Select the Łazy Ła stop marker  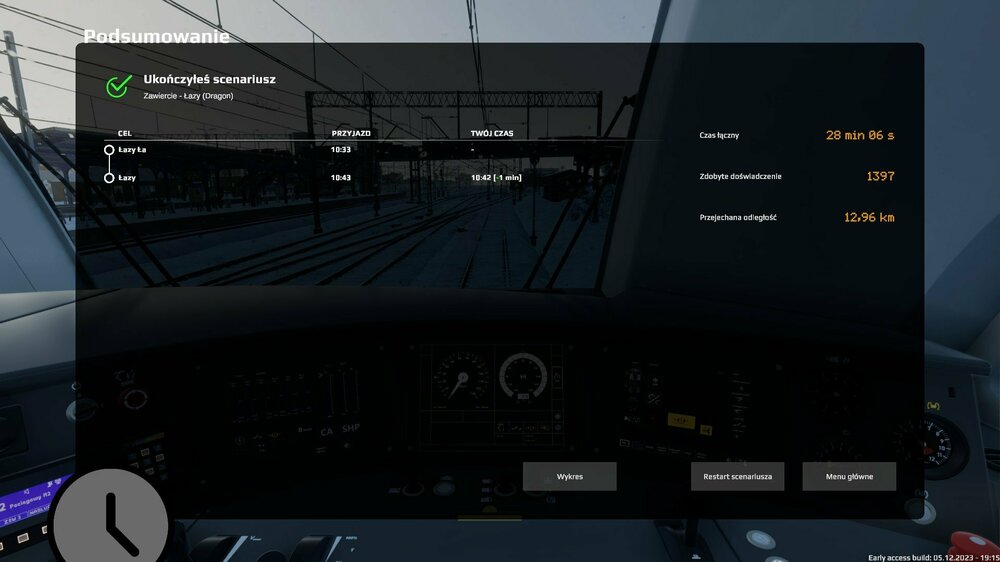(x=109, y=150)
